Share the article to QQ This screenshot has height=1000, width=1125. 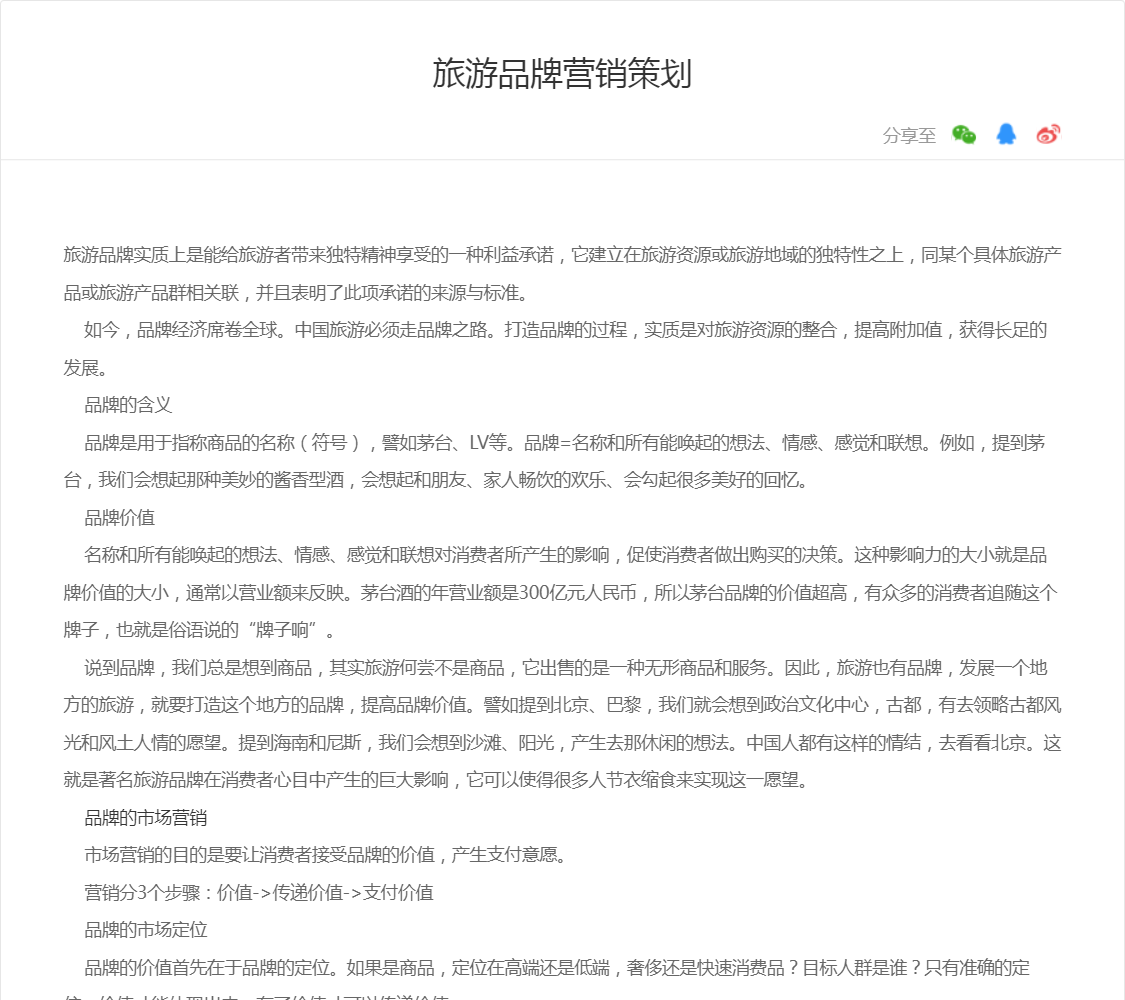pos(1006,135)
